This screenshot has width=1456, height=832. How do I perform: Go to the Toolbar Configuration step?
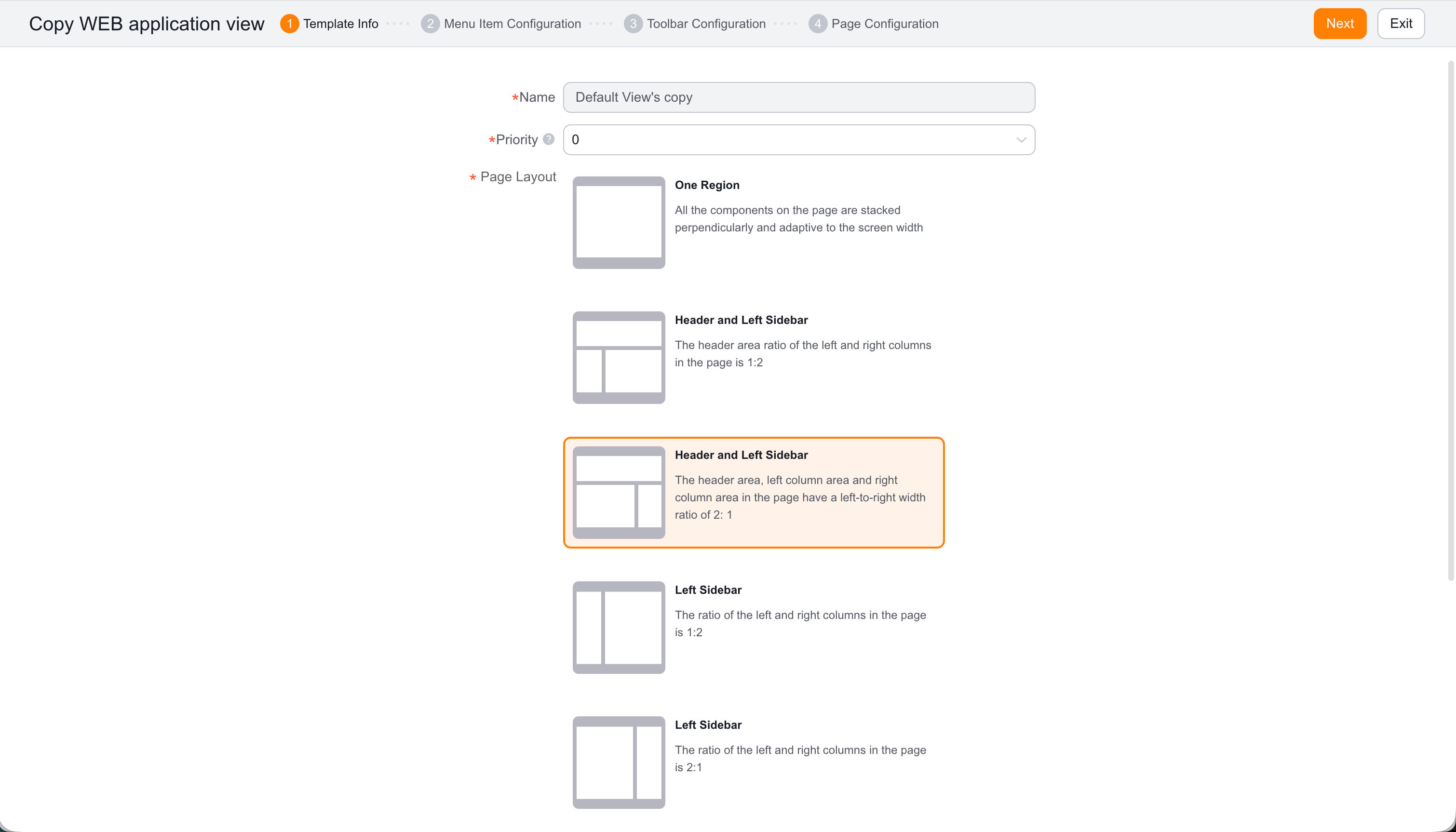tap(695, 24)
